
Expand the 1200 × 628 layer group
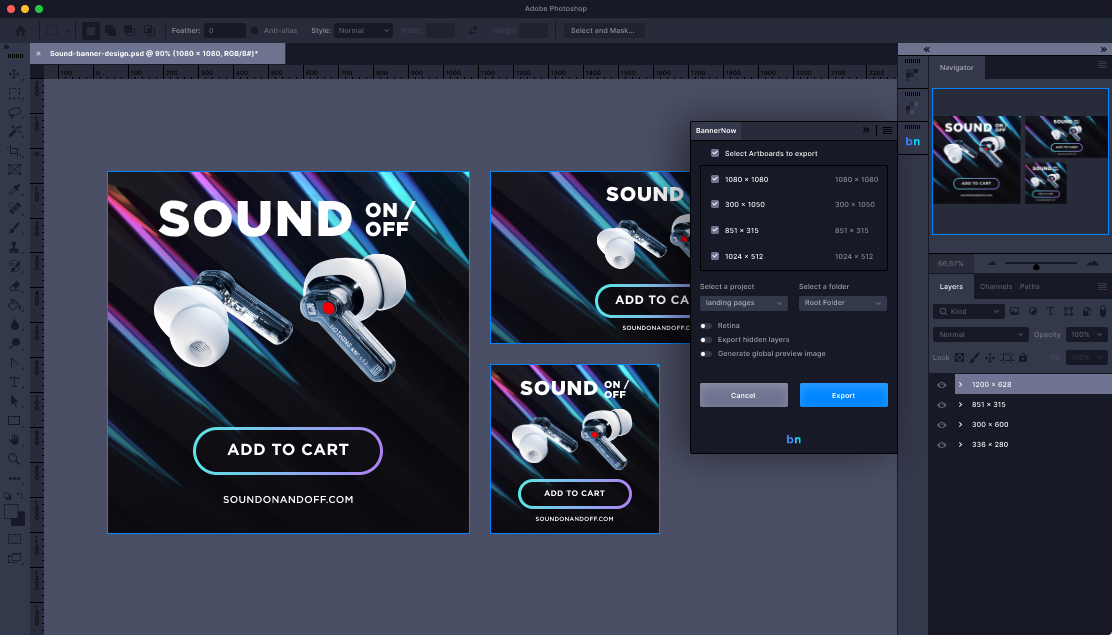click(960, 385)
